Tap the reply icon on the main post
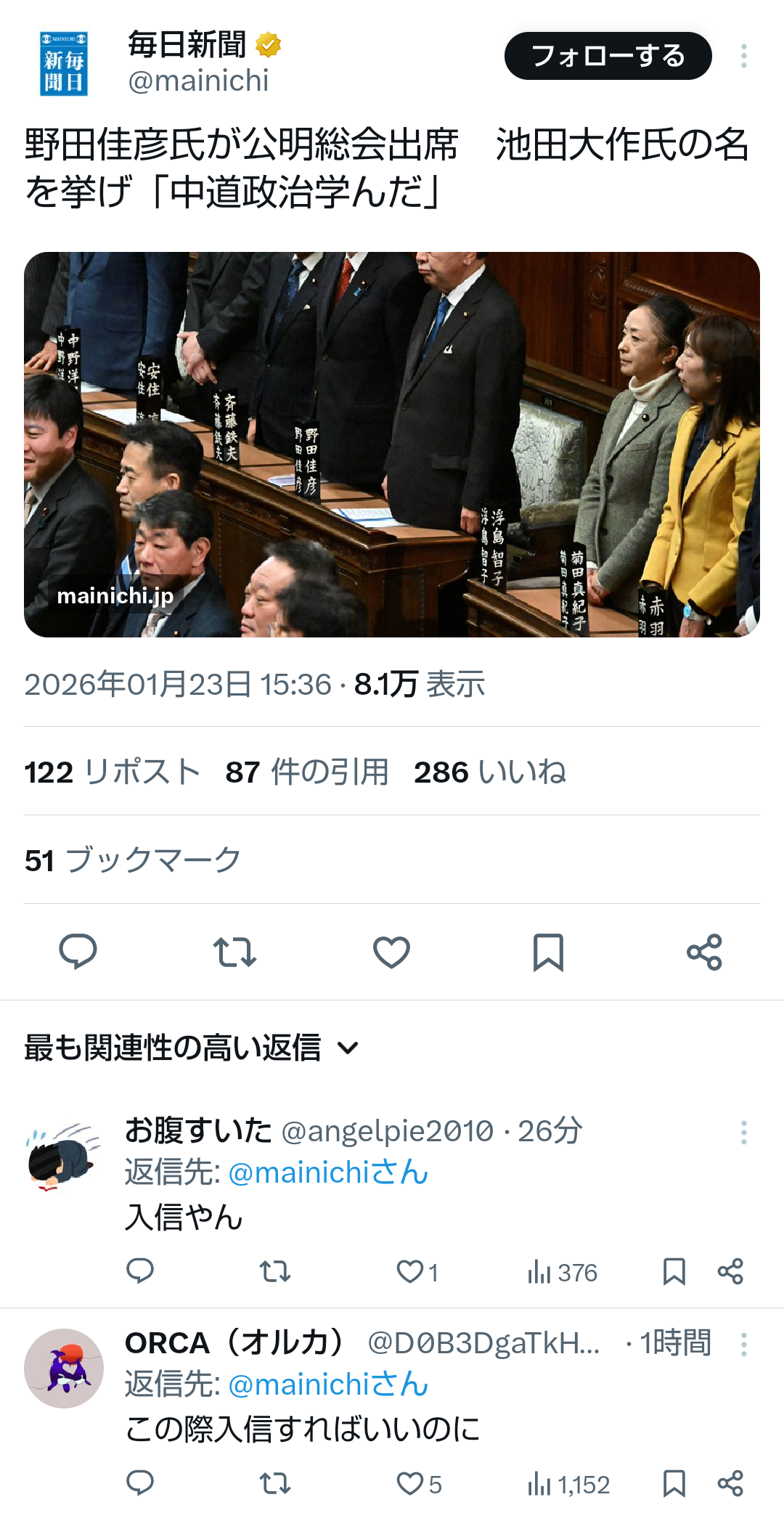Screen dimensions: 784x1513 click(x=78, y=952)
